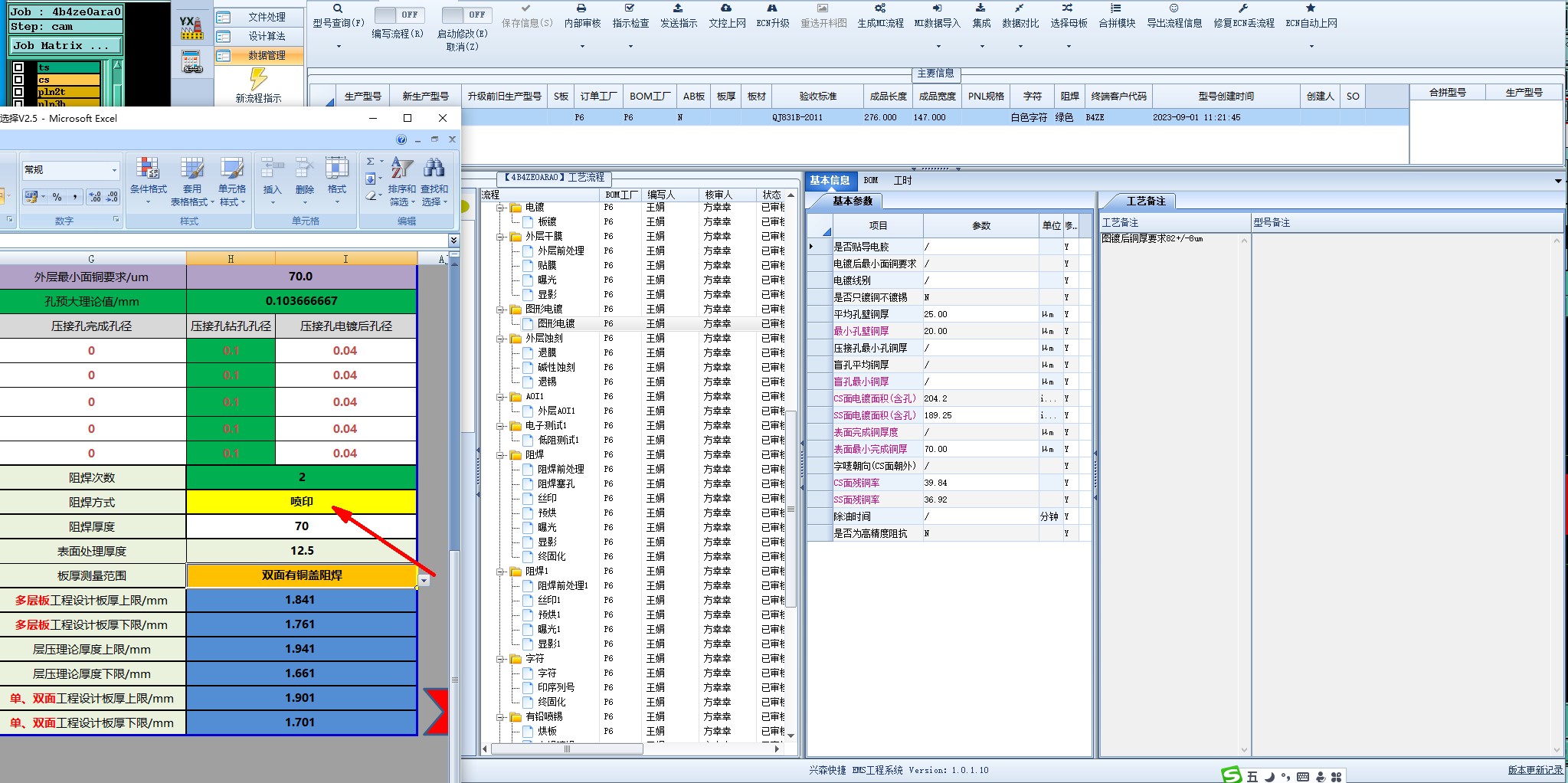Click the 版本更新记录 link
Viewport: 1568px width, 783px height.
(x=1535, y=770)
